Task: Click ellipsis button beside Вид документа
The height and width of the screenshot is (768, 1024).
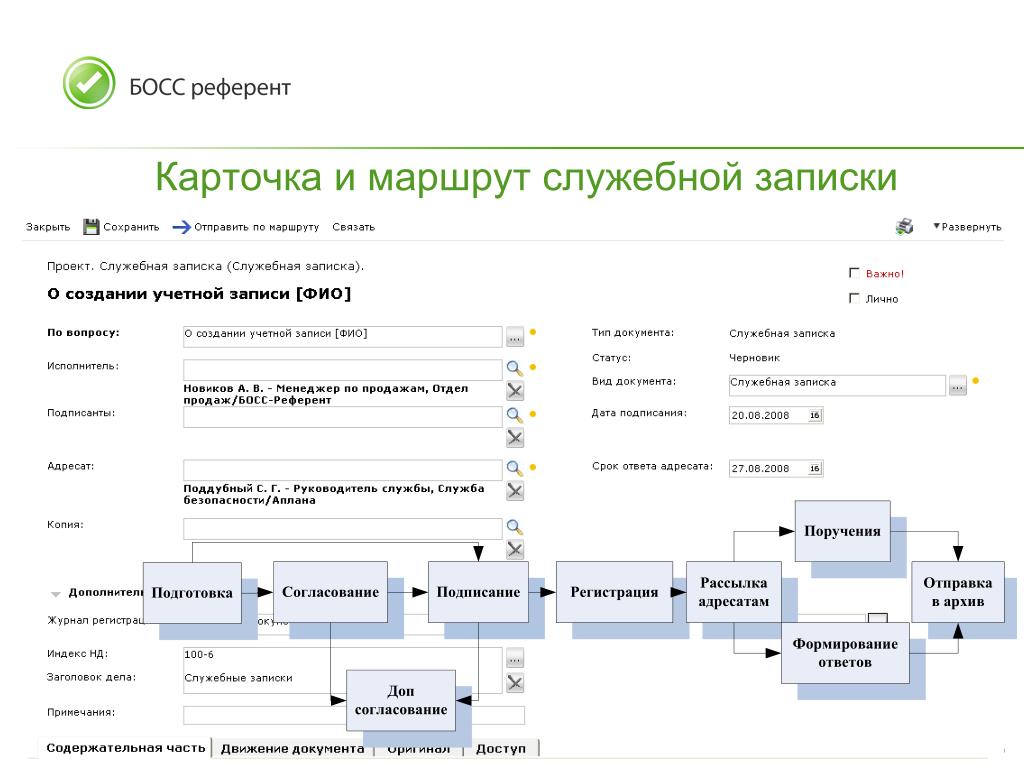Action: point(957,385)
